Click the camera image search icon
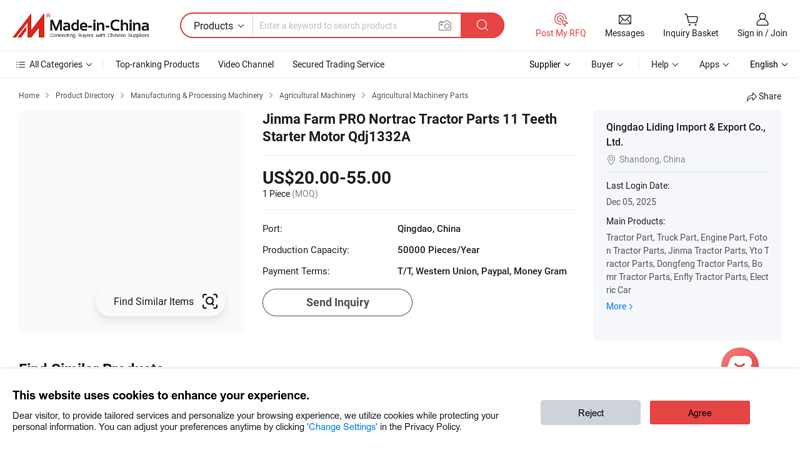 pyautogui.click(x=444, y=26)
